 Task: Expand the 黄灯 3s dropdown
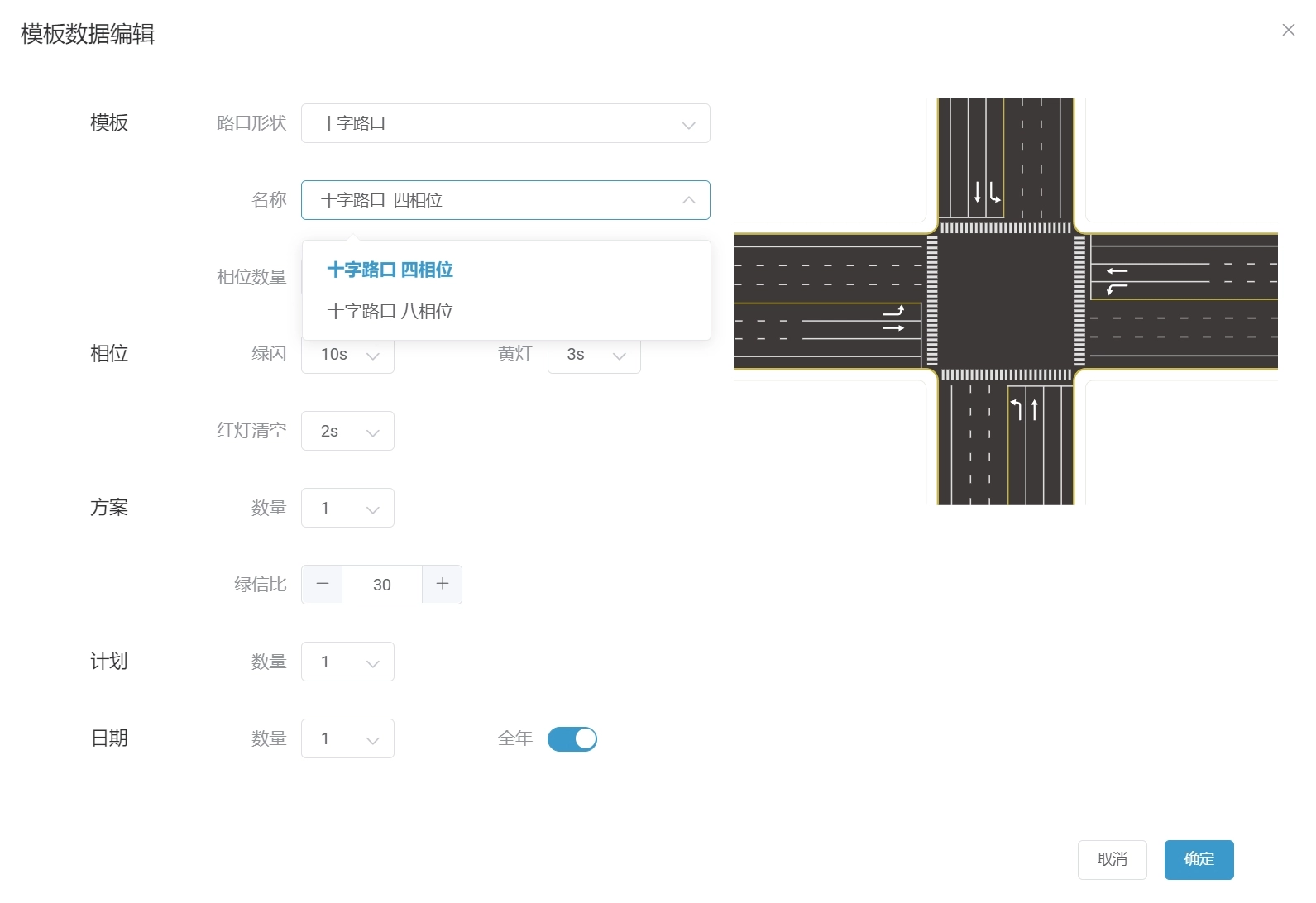coord(594,356)
